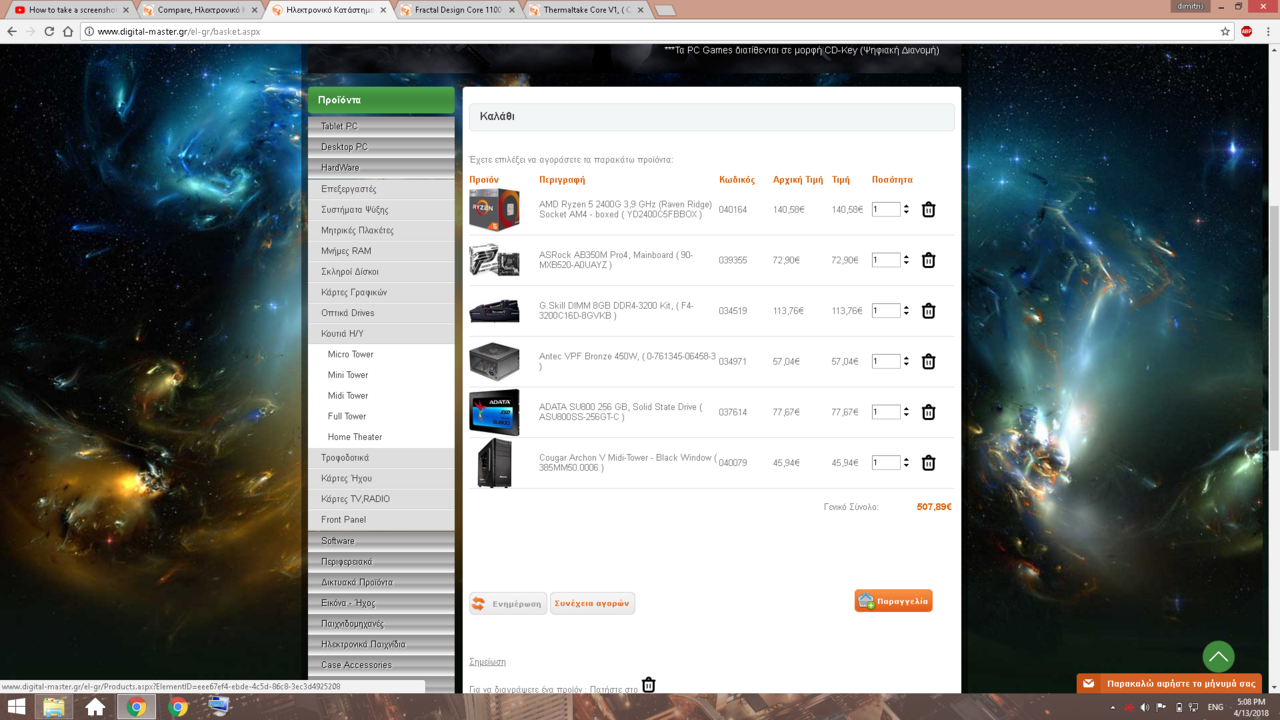
Task: Click the Παραγγελία order button
Action: coord(893,601)
